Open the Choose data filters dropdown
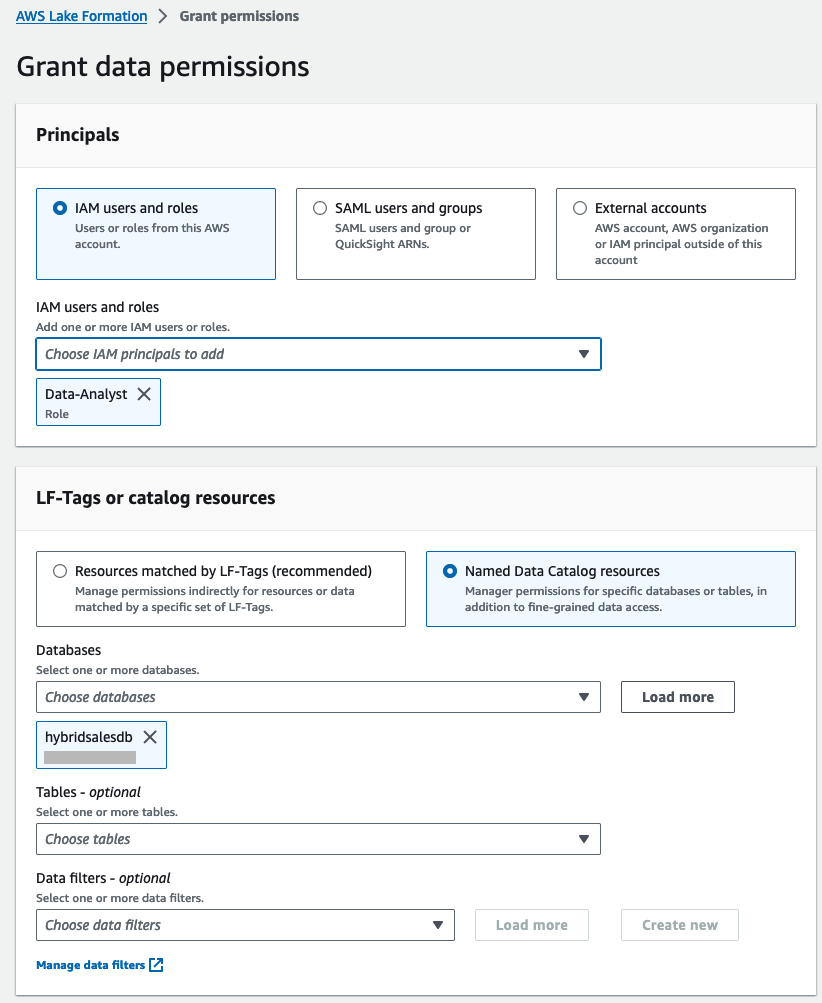The width and height of the screenshot is (822, 1003). [230, 925]
